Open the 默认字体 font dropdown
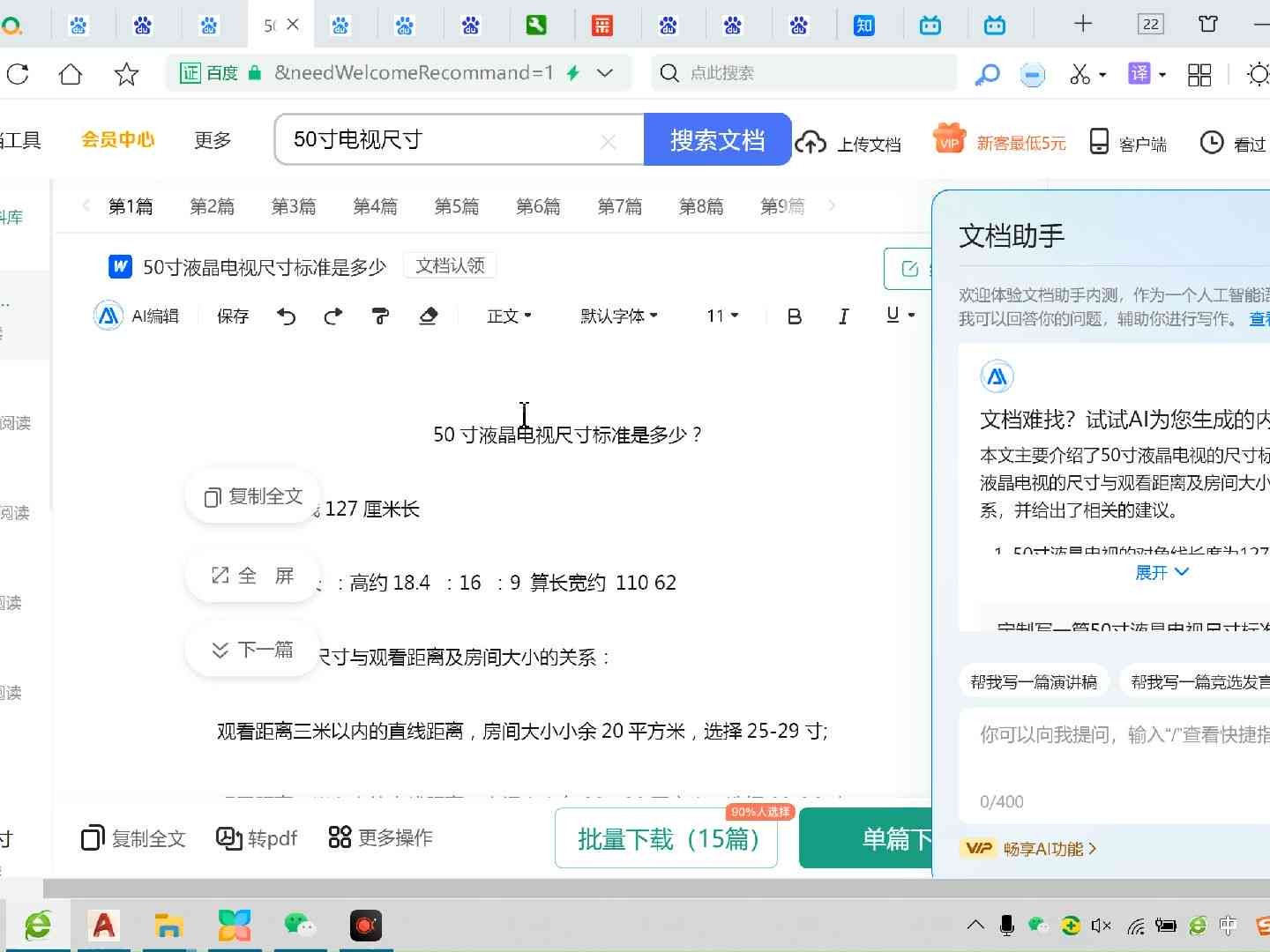The image size is (1270, 952). (x=619, y=316)
